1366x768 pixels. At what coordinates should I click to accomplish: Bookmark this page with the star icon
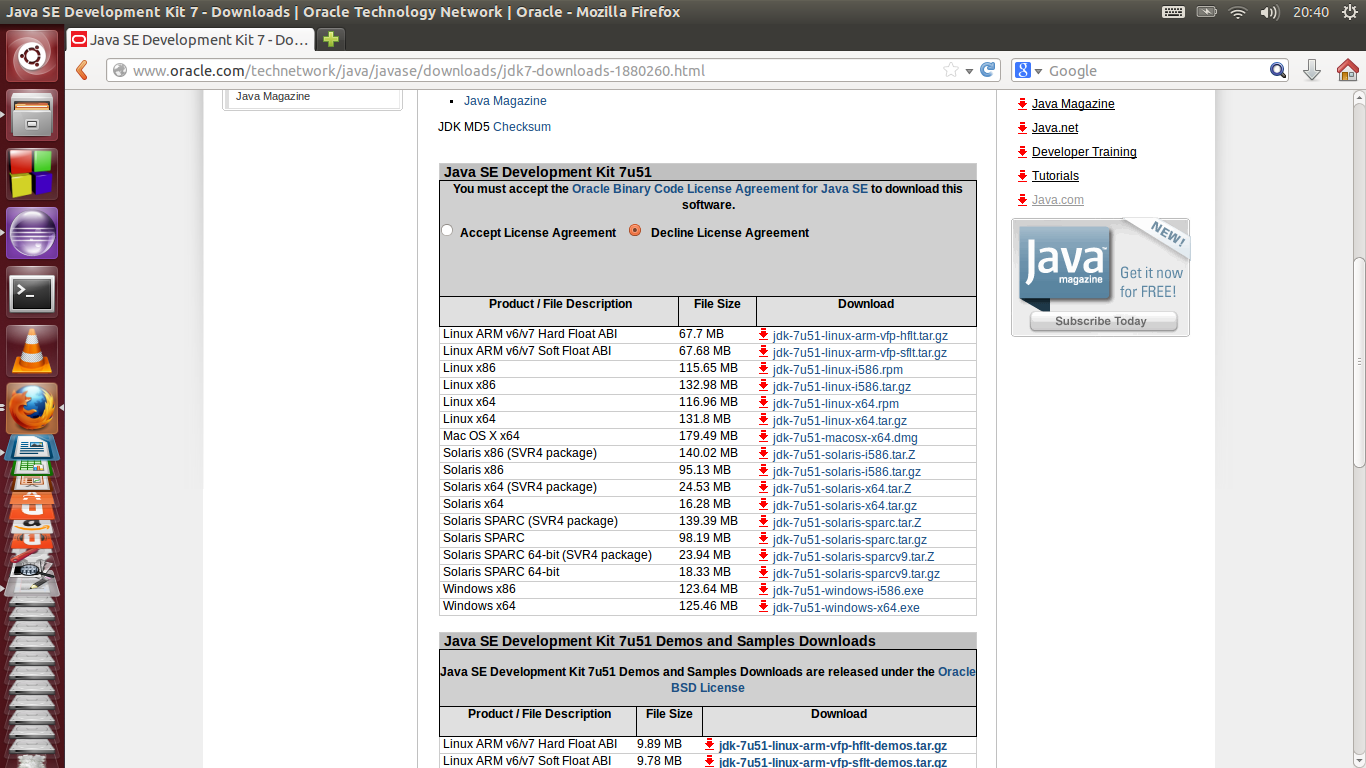pyautogui.click(x=950, y=70)
